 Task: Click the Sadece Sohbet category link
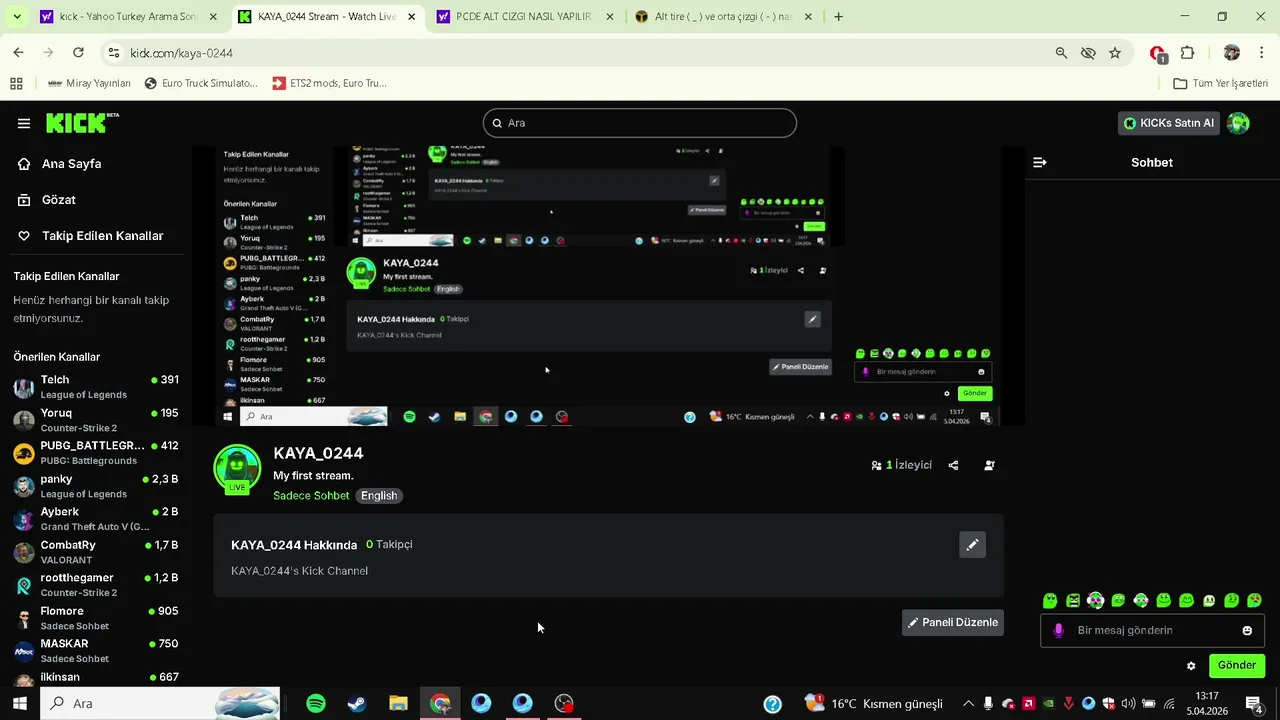click(x=311, y=496)
